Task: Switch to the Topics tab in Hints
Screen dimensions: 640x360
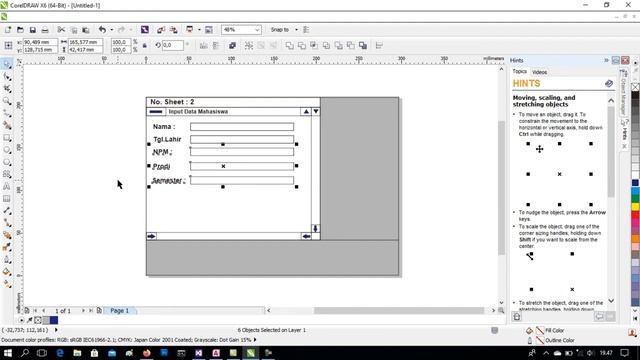Action: tap(520, 71)
